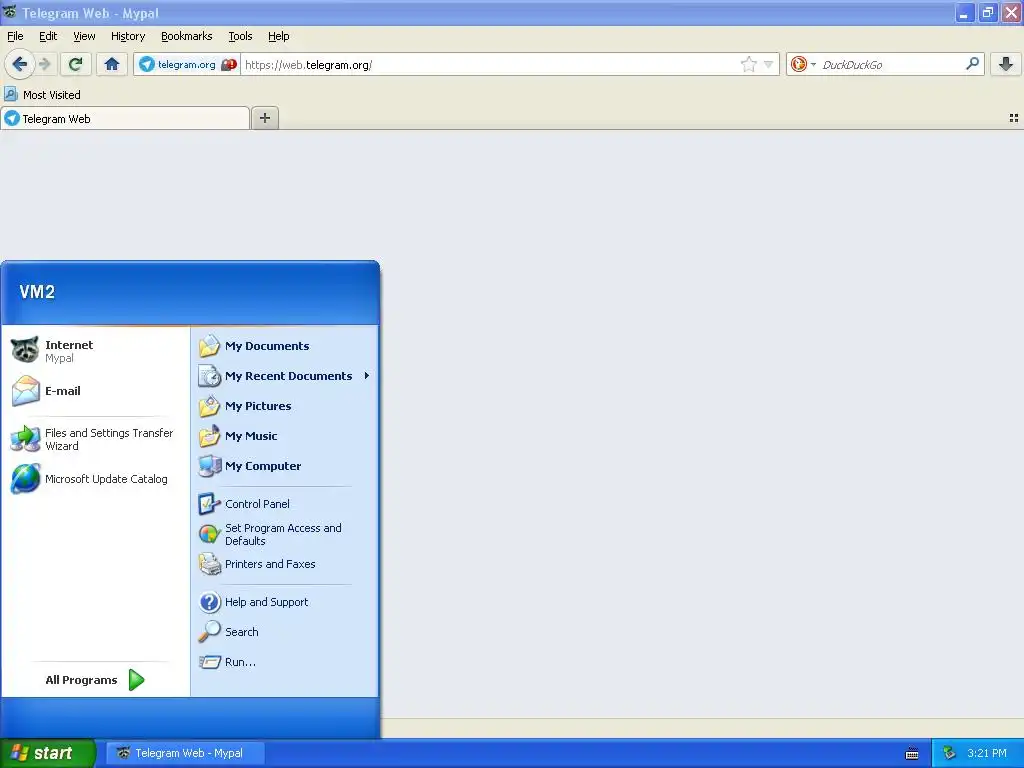Open Control Panel

point(285,504)
